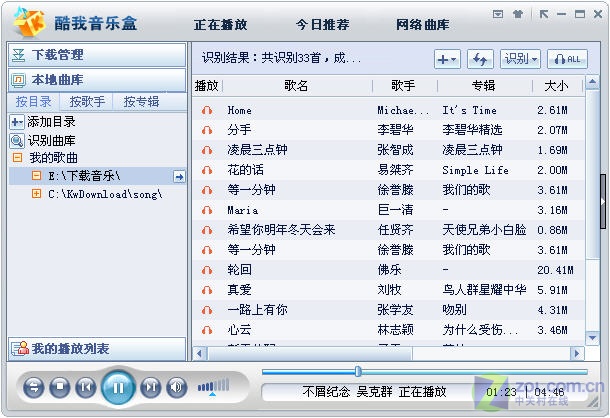
Task: Switch to the 按专辑 tab
Action: click(141, 102)
